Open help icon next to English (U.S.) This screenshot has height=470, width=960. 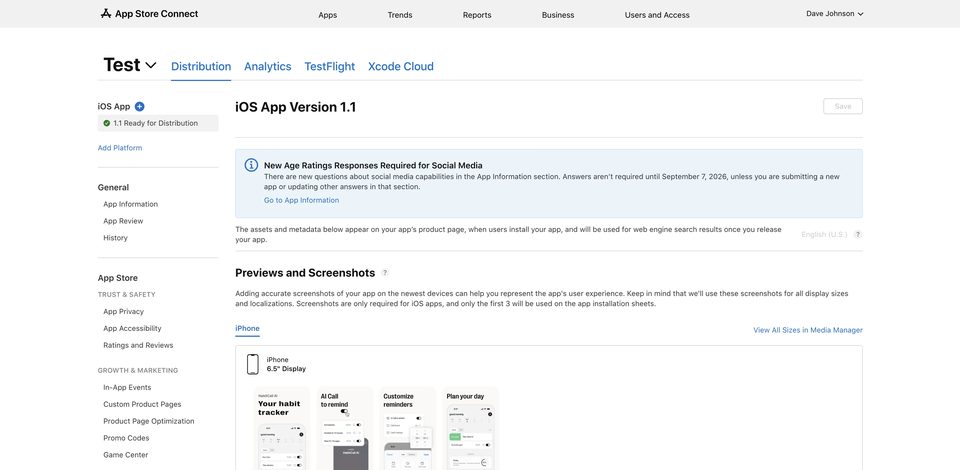click(x=858, y=234)
